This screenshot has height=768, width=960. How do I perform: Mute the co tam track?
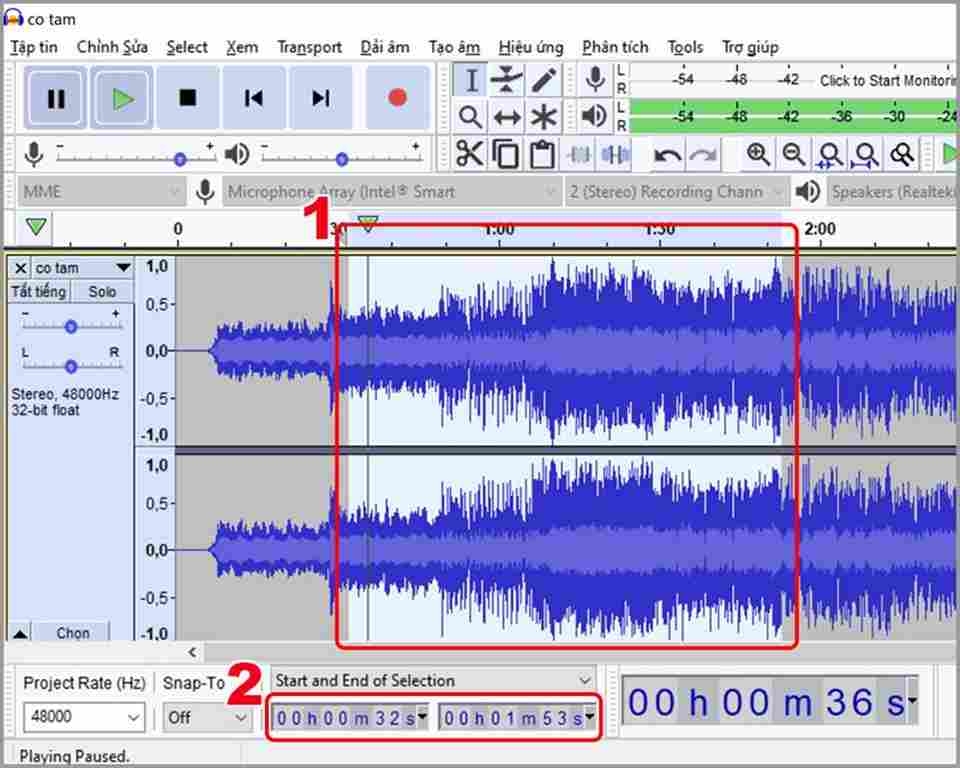[37, 291]
